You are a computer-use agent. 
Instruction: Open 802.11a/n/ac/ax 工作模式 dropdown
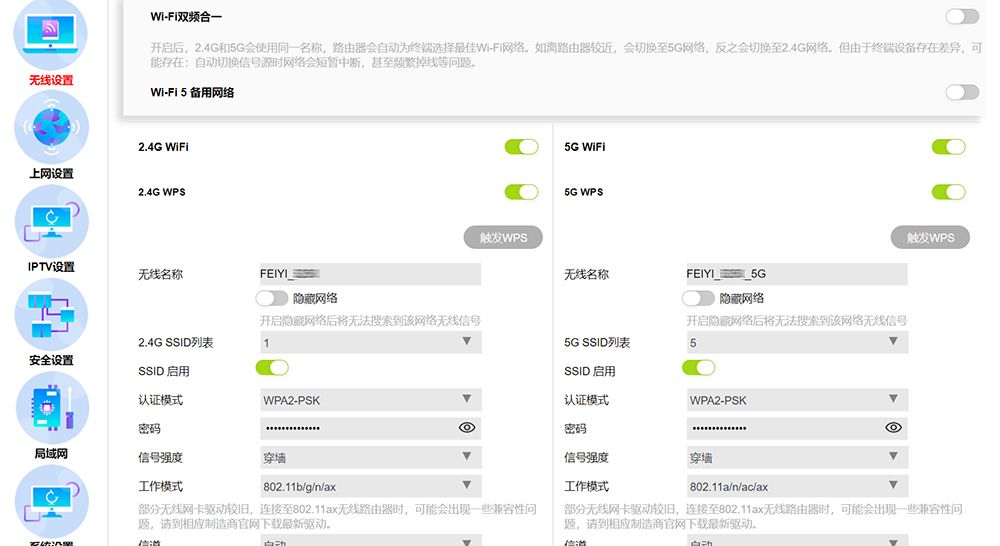click(x=797, y=486)
